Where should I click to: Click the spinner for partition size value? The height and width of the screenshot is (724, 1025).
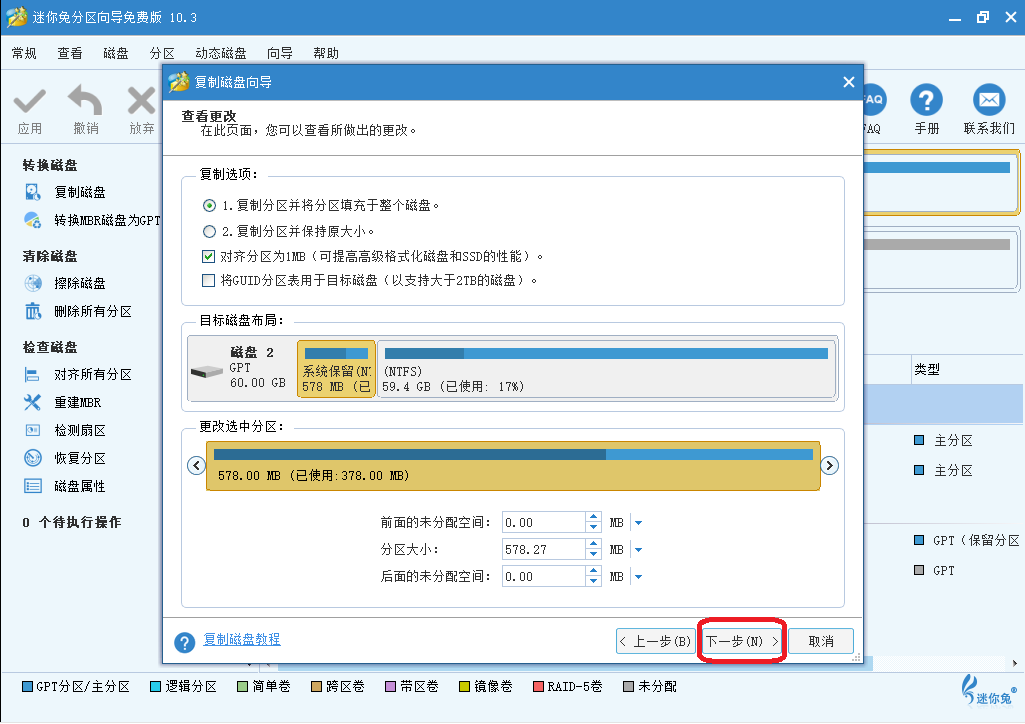coord(594,550)
